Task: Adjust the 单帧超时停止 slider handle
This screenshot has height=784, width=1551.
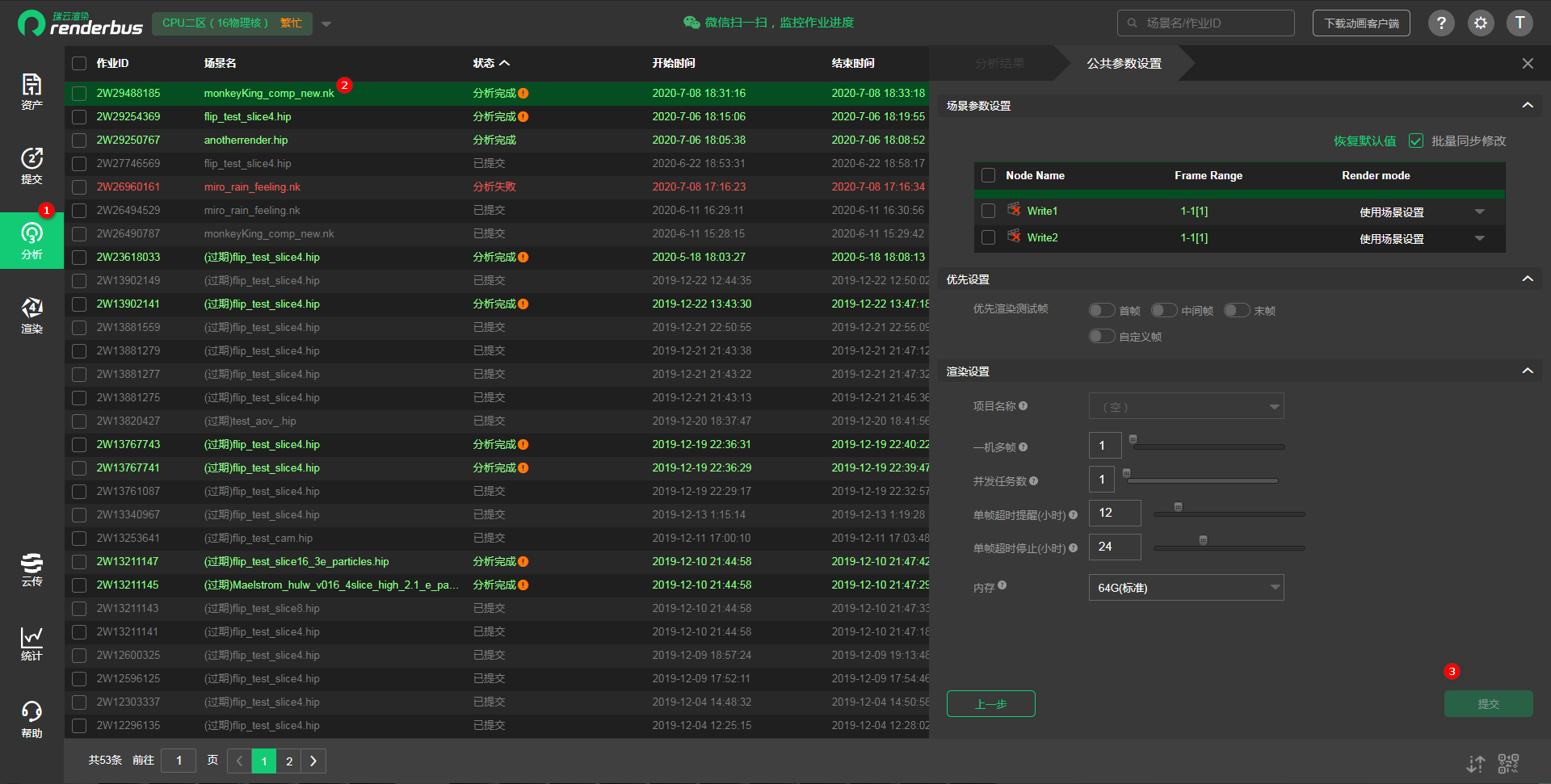Action: pyautogui.click(x=1203, y=540)
